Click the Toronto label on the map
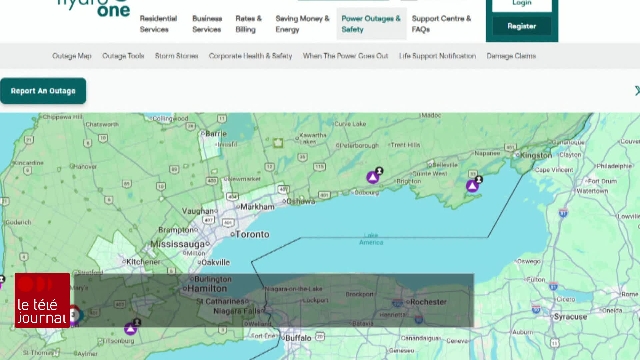 tap(252, 234)
